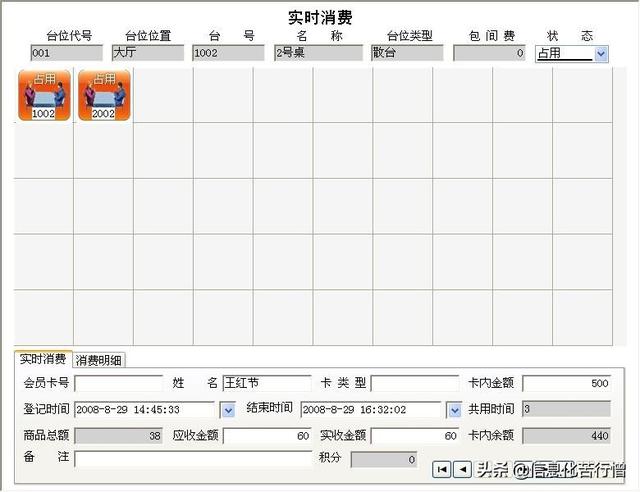The width and height of the screenshot is (640, 492).
Task: Click the 共用时间 label
Action: (491, 409)
